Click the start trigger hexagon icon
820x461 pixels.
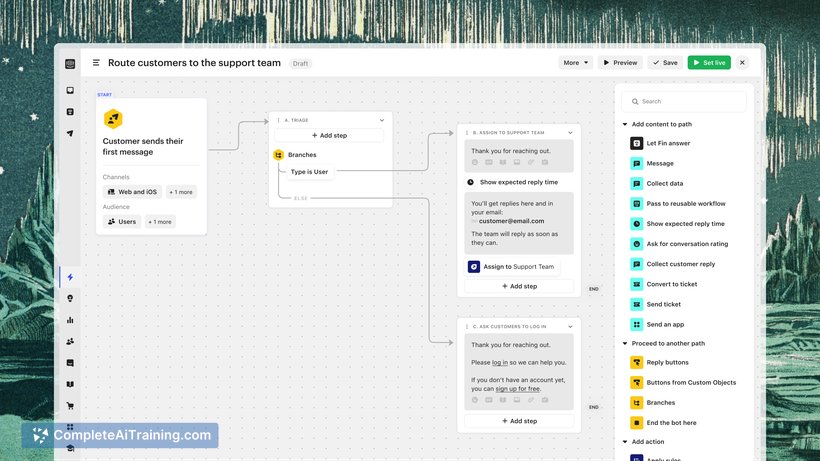[113, 119]
